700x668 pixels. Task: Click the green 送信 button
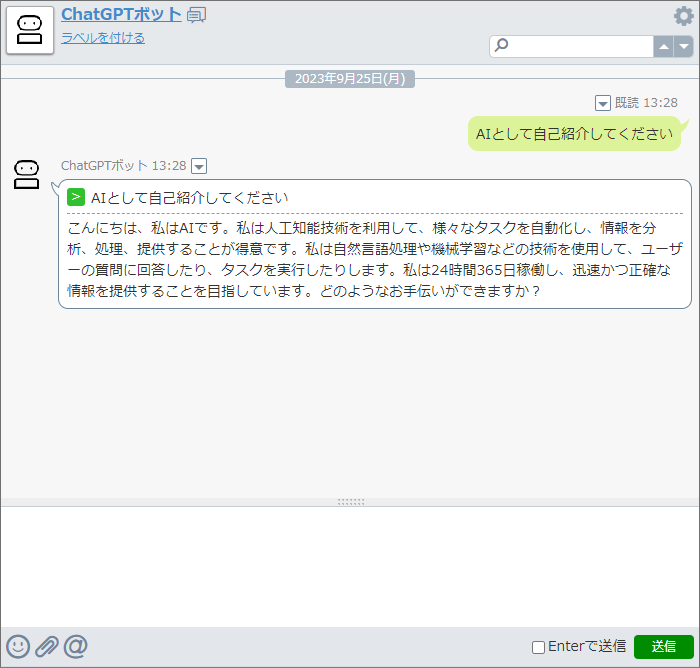[664, 647]
